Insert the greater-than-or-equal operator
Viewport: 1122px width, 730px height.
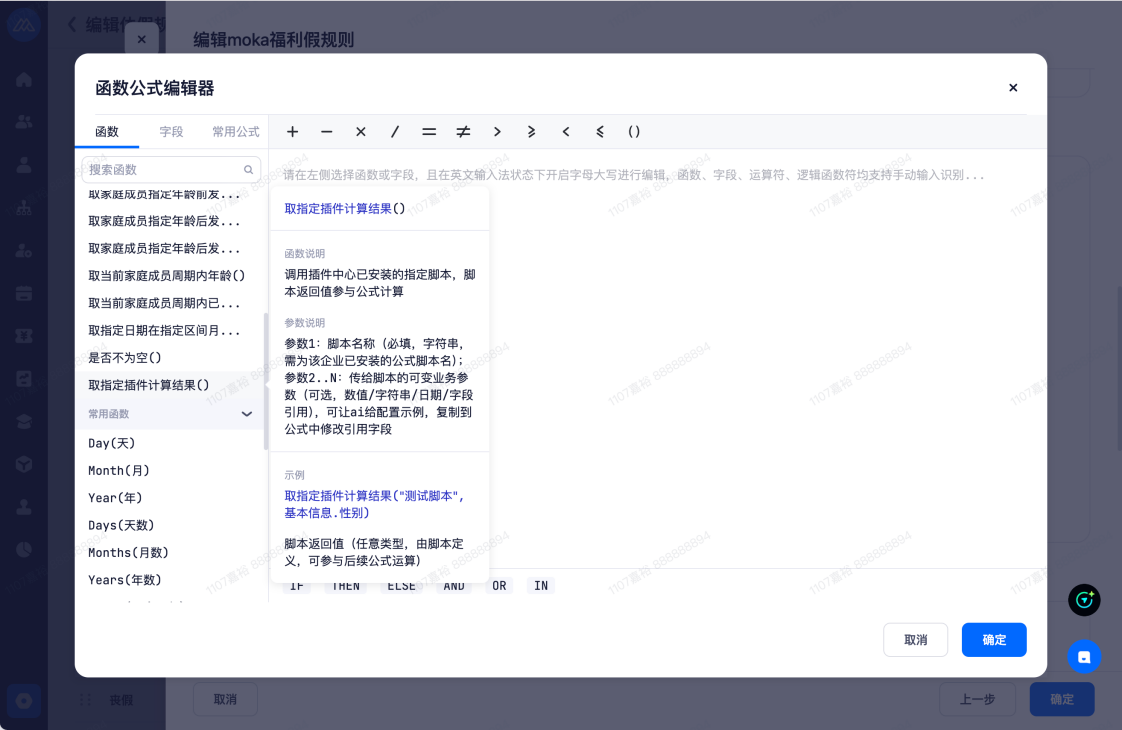(x=531, y=132)
